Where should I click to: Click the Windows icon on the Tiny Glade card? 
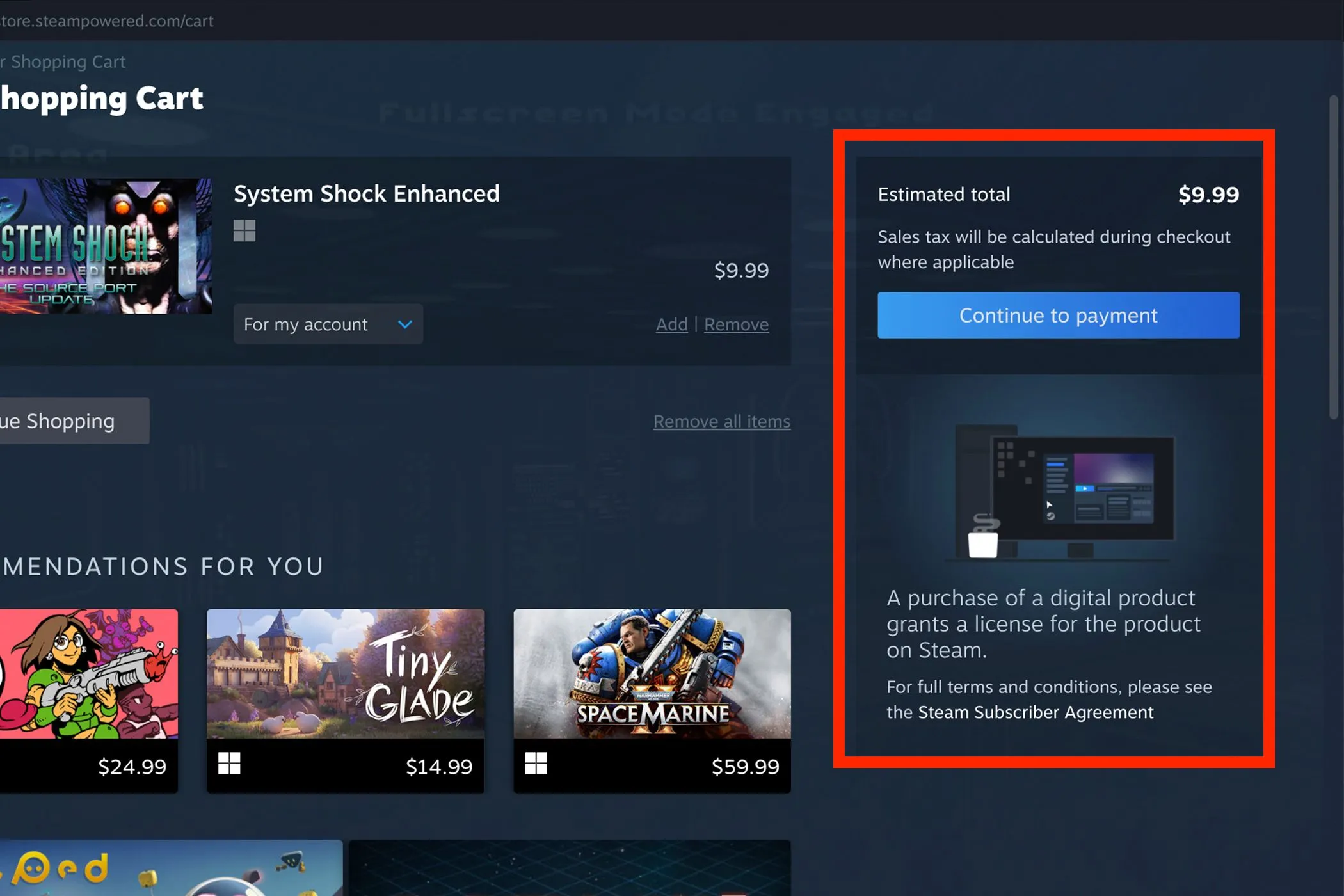(229, 763)
